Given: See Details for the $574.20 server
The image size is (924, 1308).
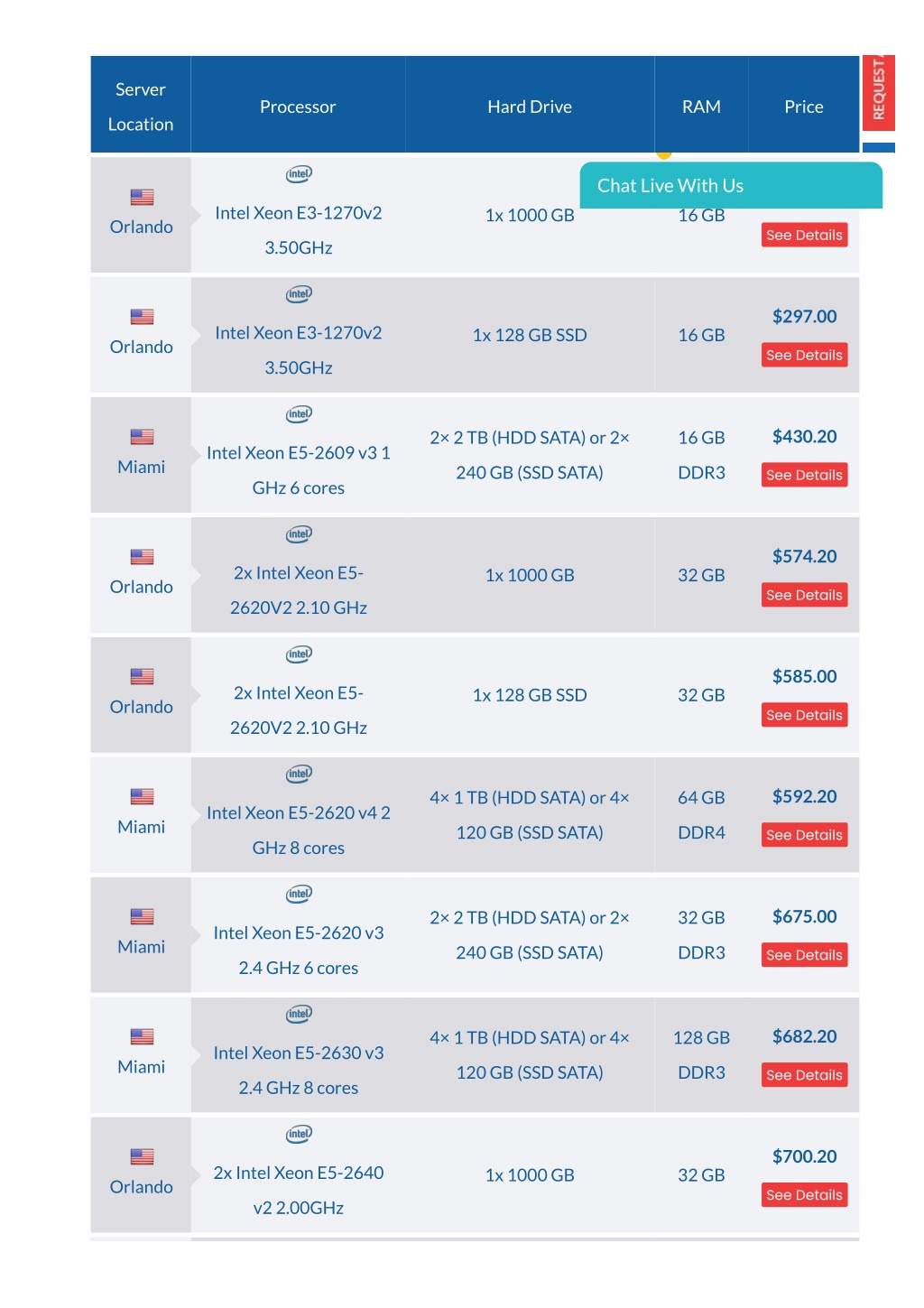Looking at the screenshot, I should pos(804,595).
